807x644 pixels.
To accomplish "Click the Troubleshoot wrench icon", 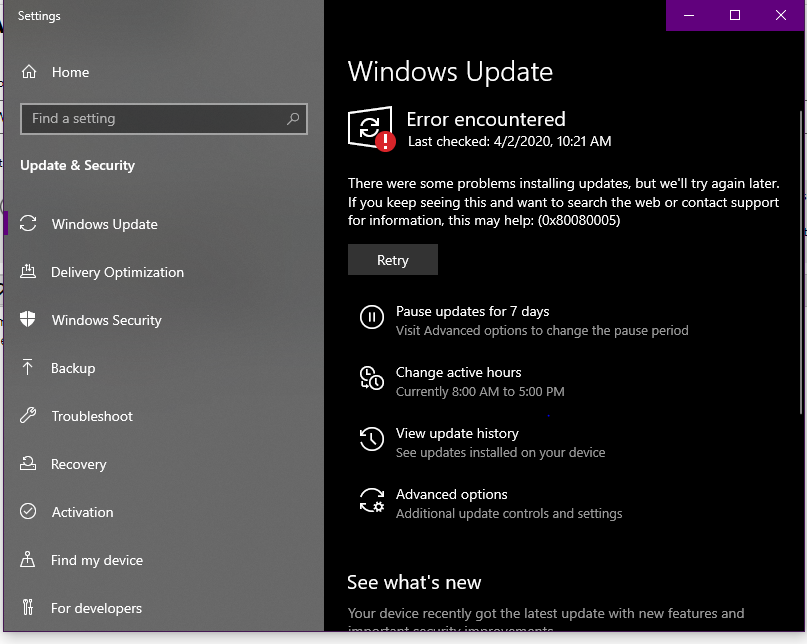I will click(28, 415).
